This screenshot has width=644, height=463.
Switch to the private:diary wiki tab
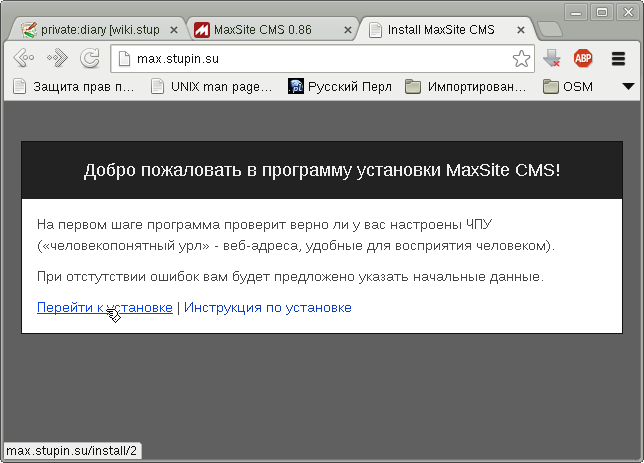pos(99,30)
